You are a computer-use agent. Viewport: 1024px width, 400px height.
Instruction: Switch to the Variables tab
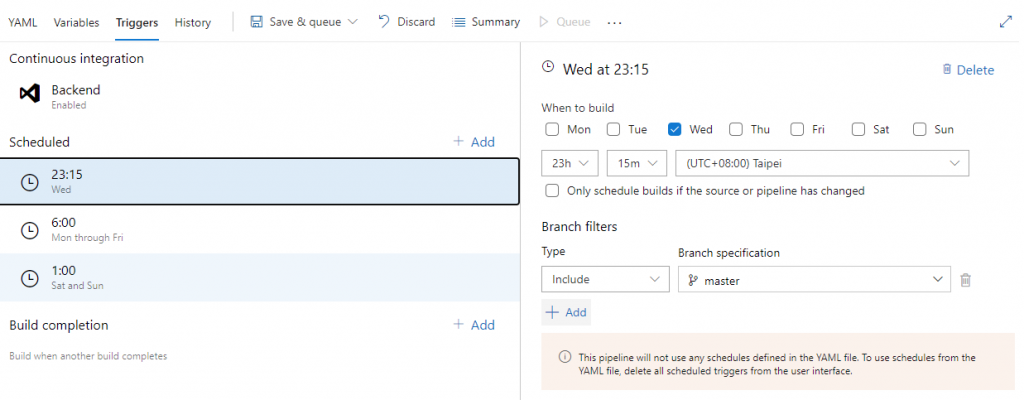pyautogui.click(x=76, y=22)
